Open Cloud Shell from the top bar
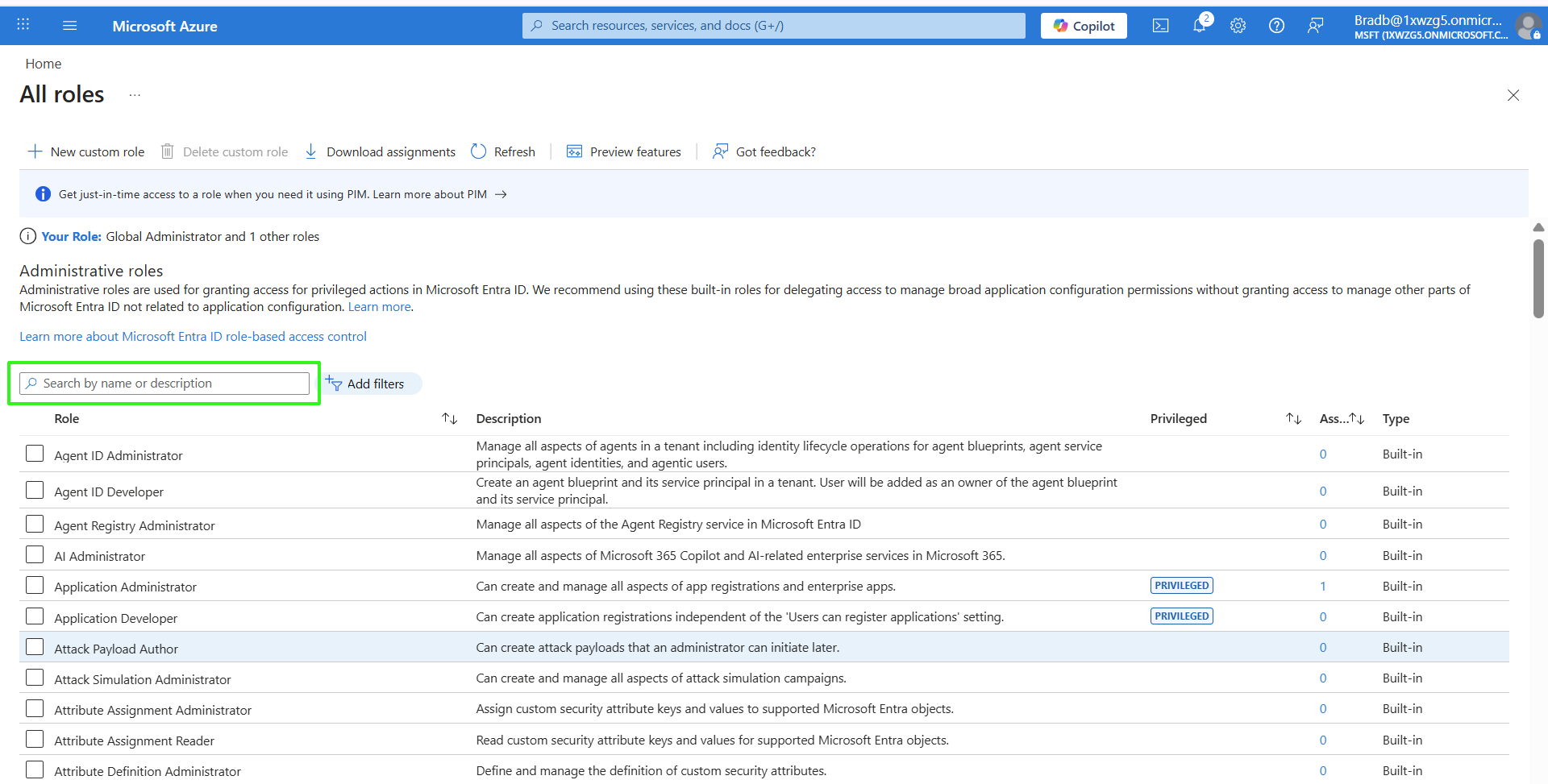The image size is (1548, 784). tap(1160, 26)
